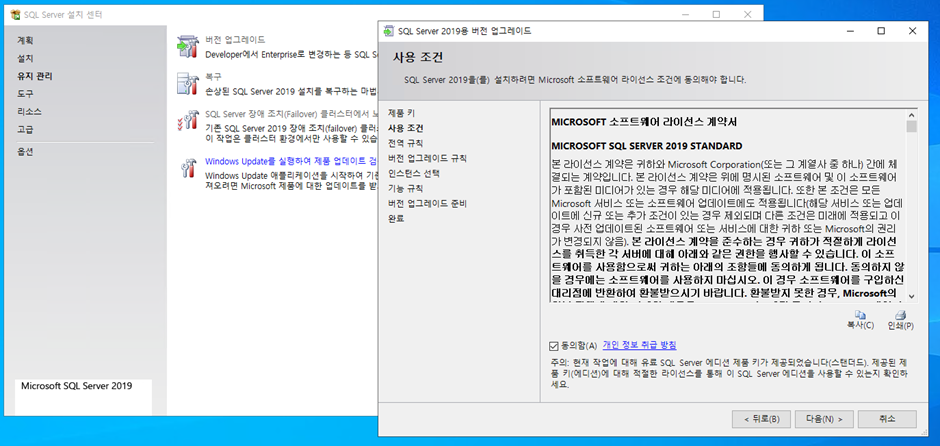Click the 버전 업그레이드 준비 wizard step
940x446 pixels.
pos(427,203)
